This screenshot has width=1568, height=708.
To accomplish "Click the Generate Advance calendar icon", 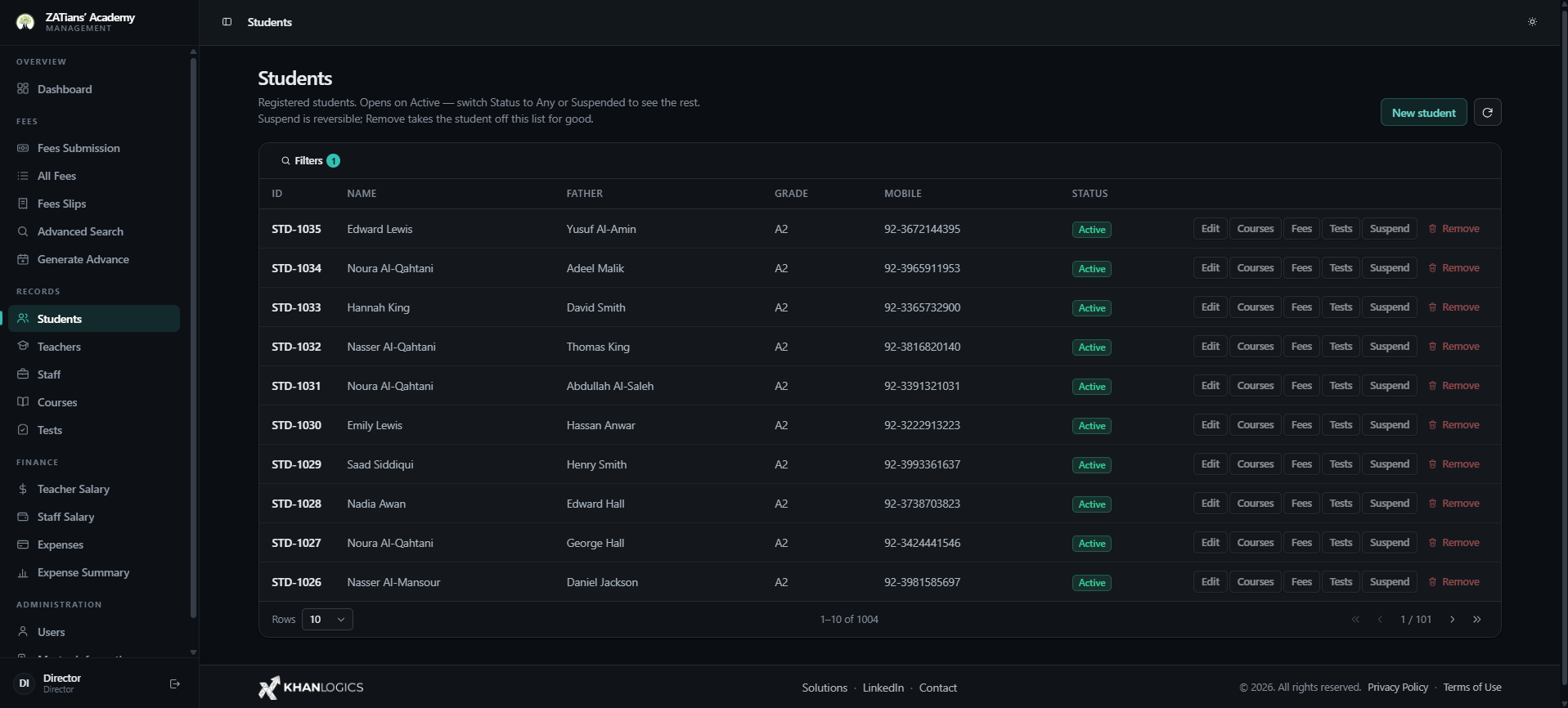I will [23, 259].
